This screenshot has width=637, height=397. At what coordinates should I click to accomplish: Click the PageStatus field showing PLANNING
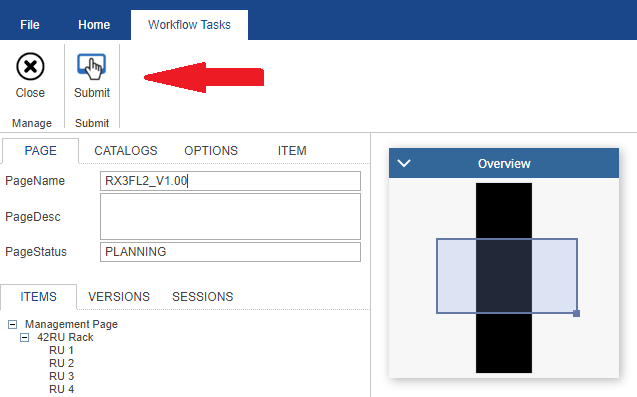point(230,252)
